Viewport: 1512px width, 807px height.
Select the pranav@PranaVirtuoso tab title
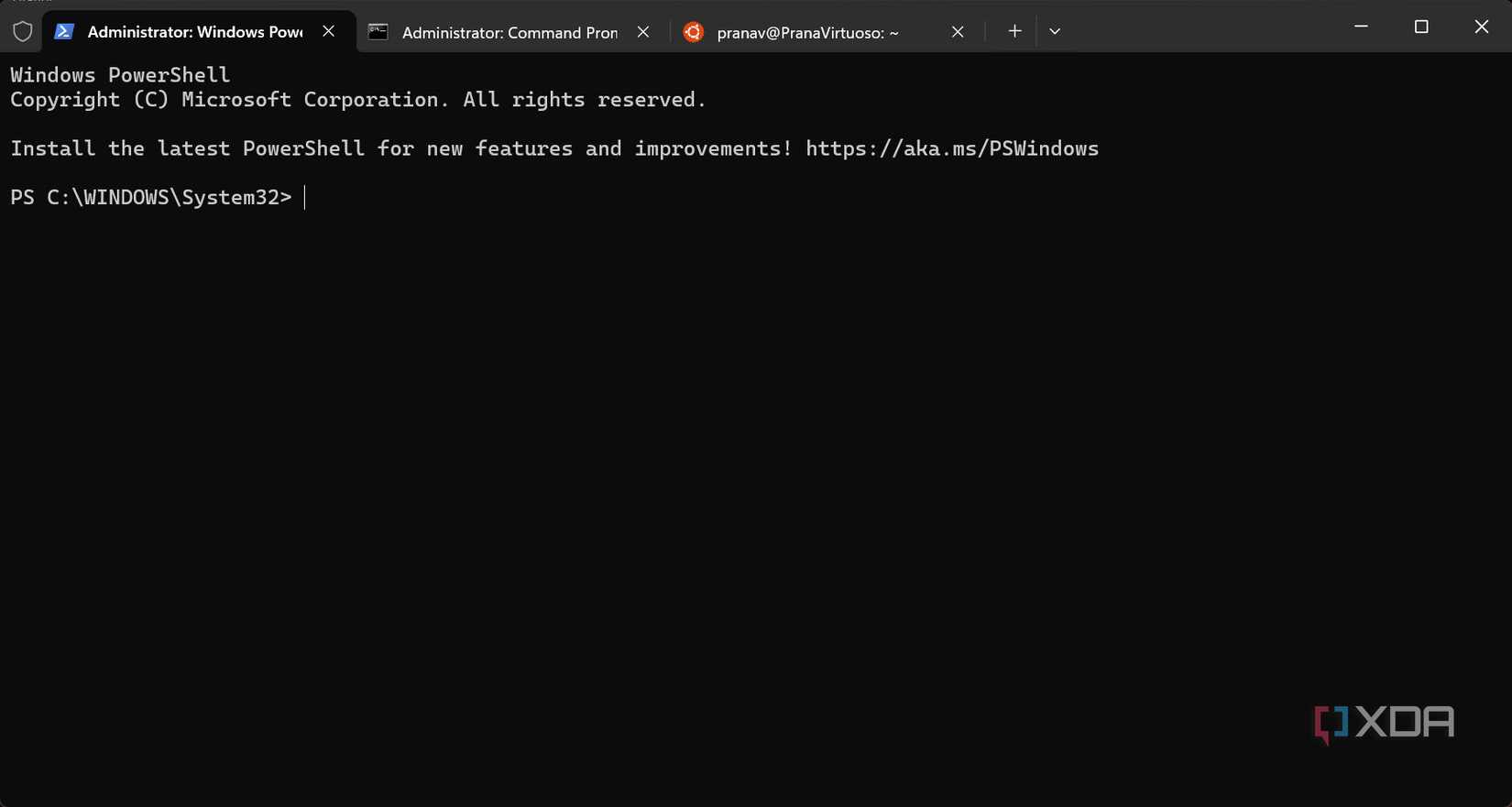click(807, 33)
